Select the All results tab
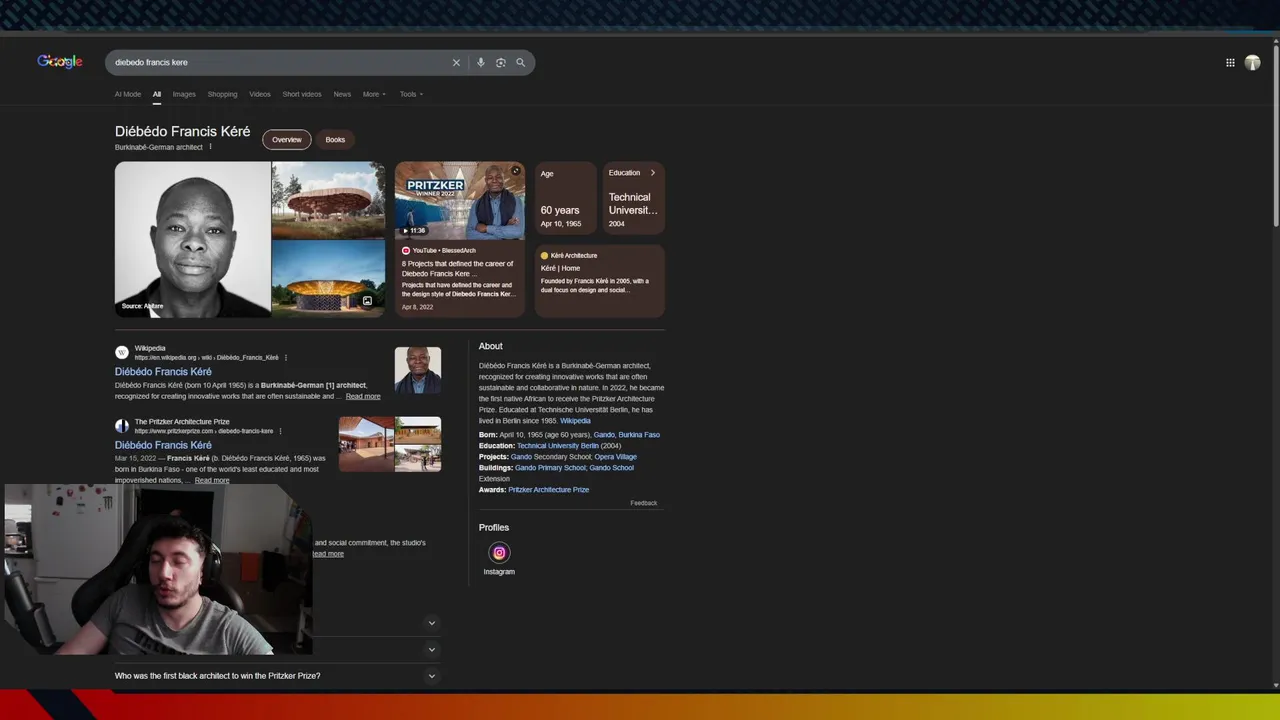The width and height of the screenshot is (1280, 720). coord(157,94)
